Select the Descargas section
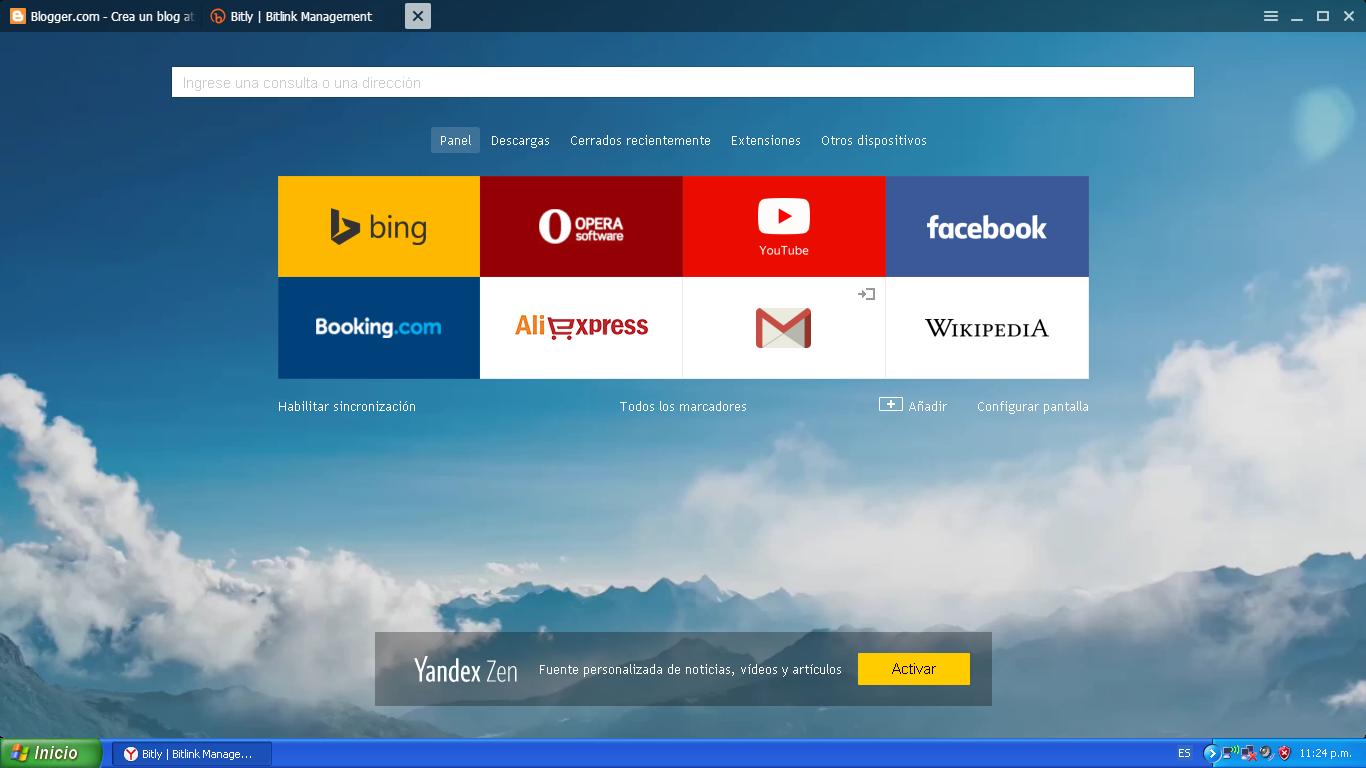The image size is (1366, 768). point(520,140)
